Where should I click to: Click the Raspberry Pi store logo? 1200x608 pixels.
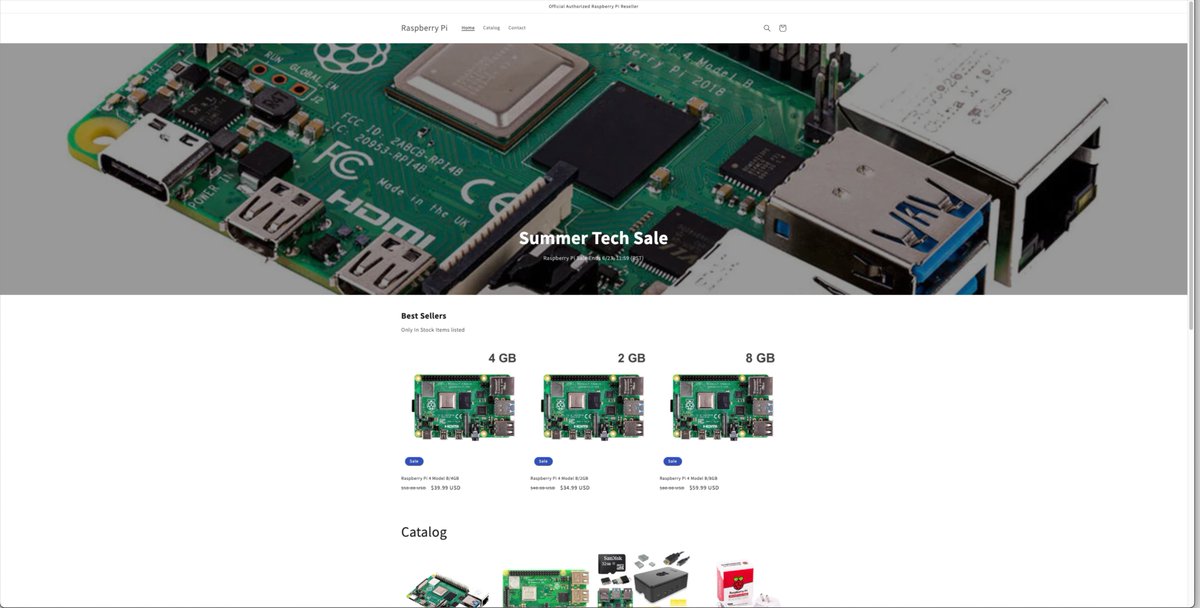coord(423,27)
